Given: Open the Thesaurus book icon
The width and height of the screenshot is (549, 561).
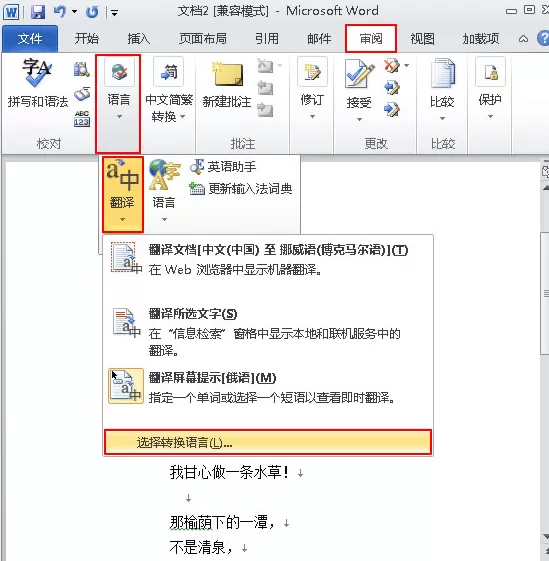Looking at the screenshot, I should (82, 94).
